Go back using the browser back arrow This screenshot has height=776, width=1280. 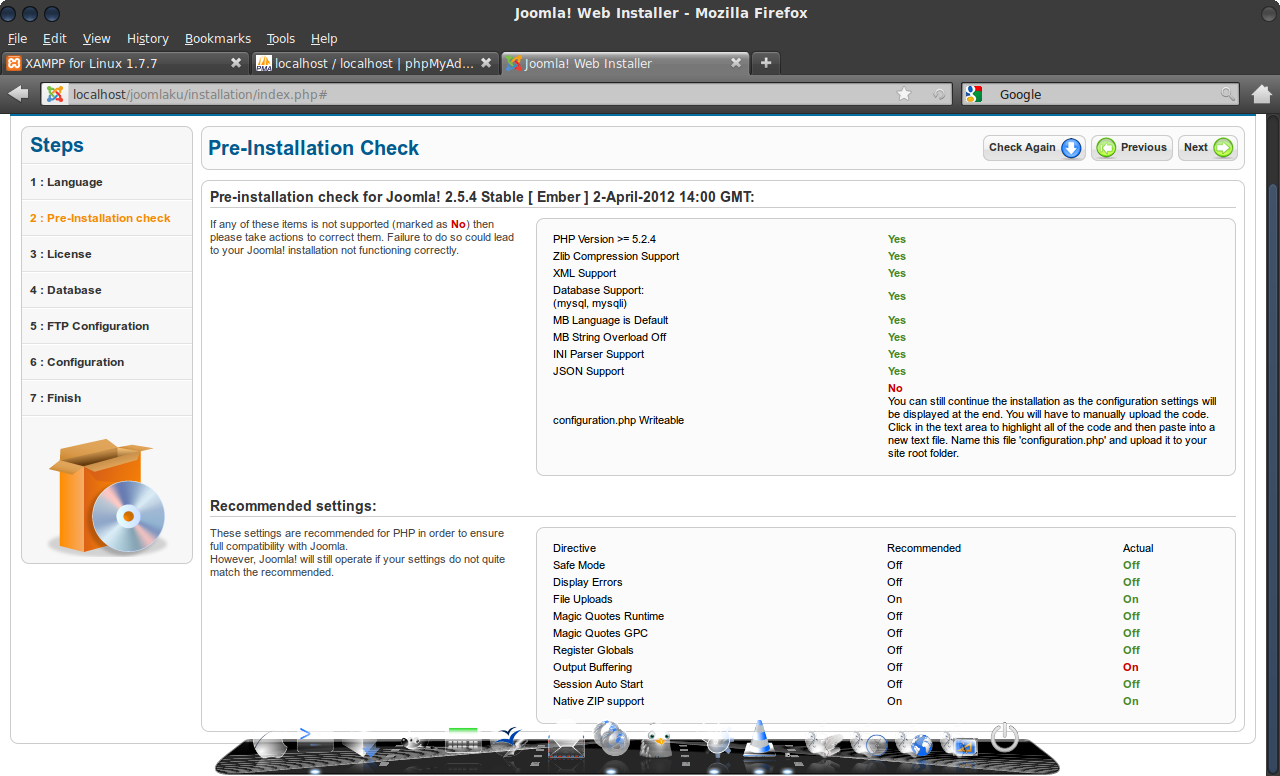(18, 94)
